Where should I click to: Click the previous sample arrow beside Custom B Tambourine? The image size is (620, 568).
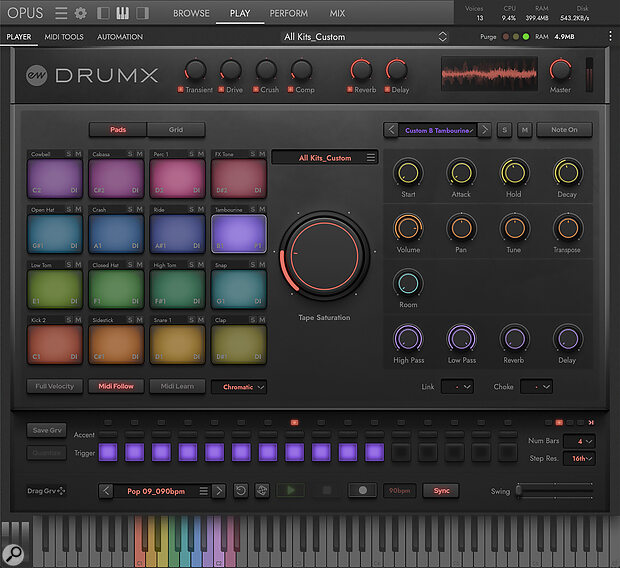coord(391,130)
